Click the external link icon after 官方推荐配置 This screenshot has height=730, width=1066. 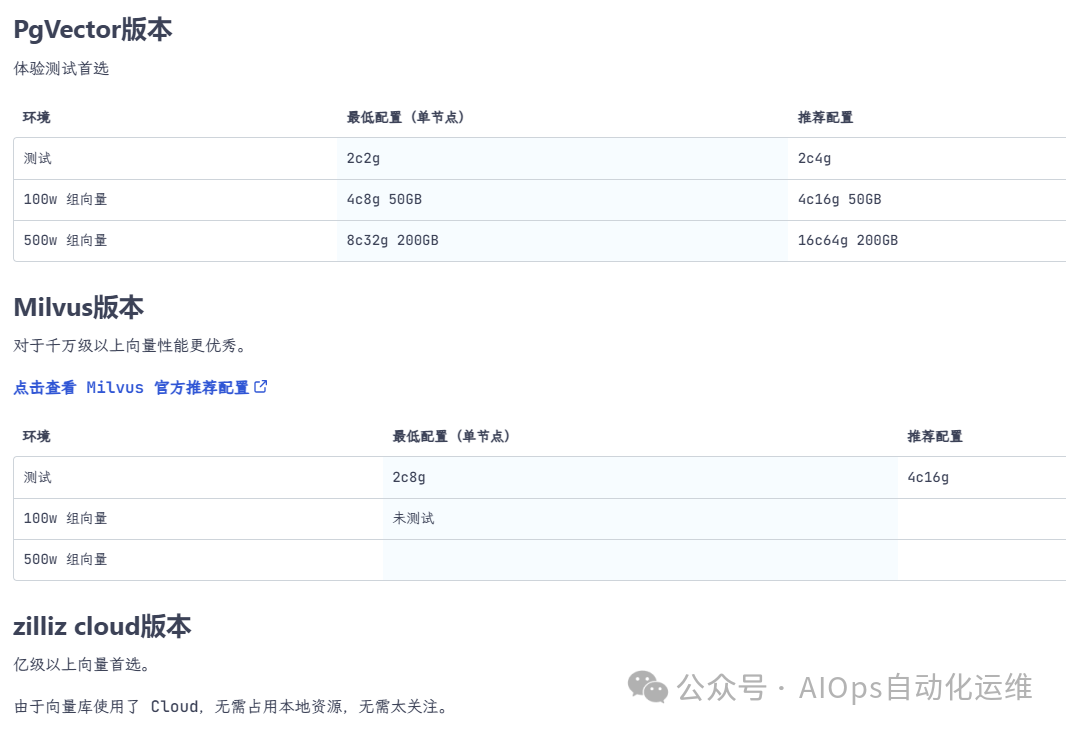click(x=260, y=387)
